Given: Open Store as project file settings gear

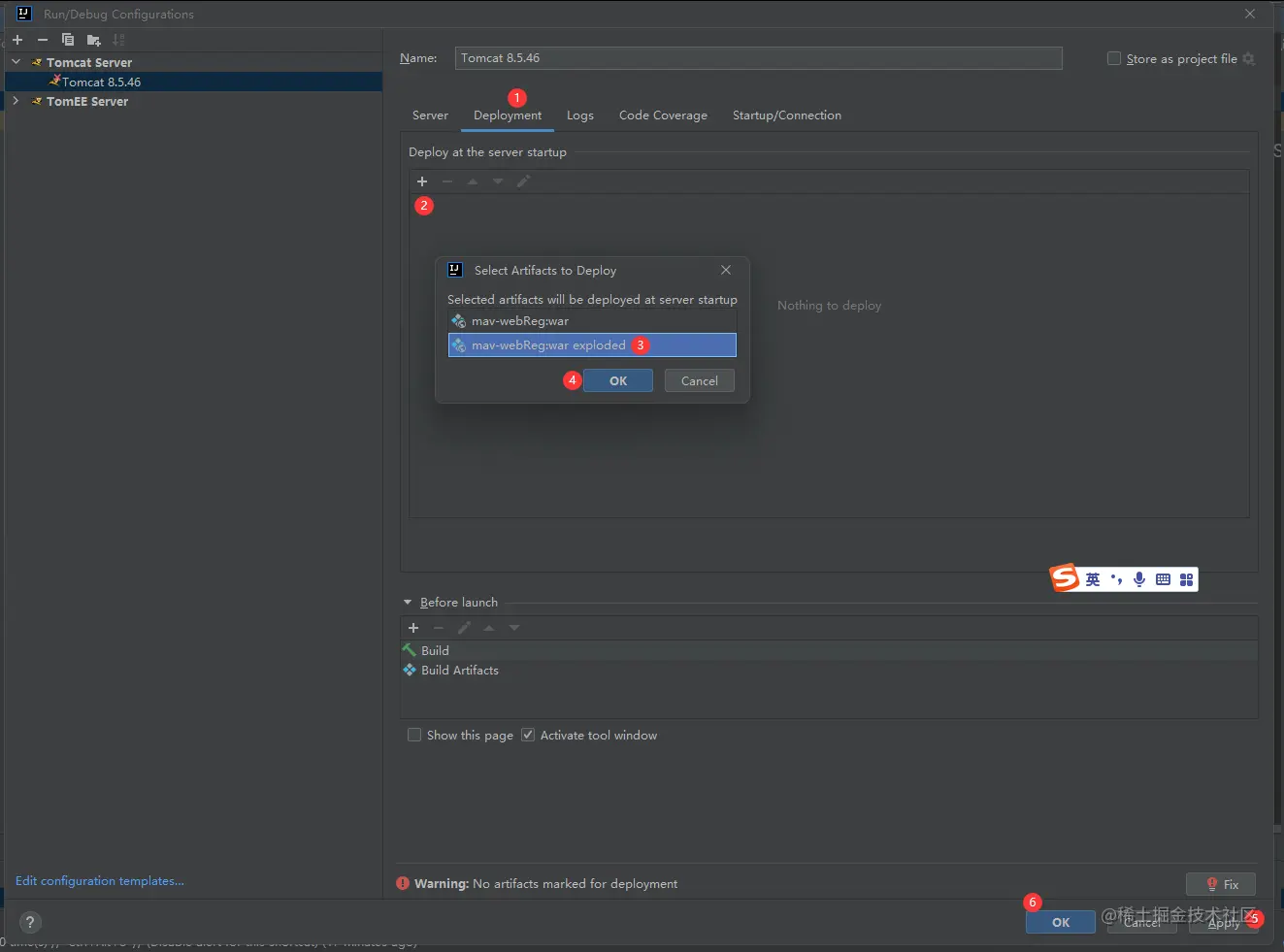Looking at the screenshot, I should [x=1249, y=59].
